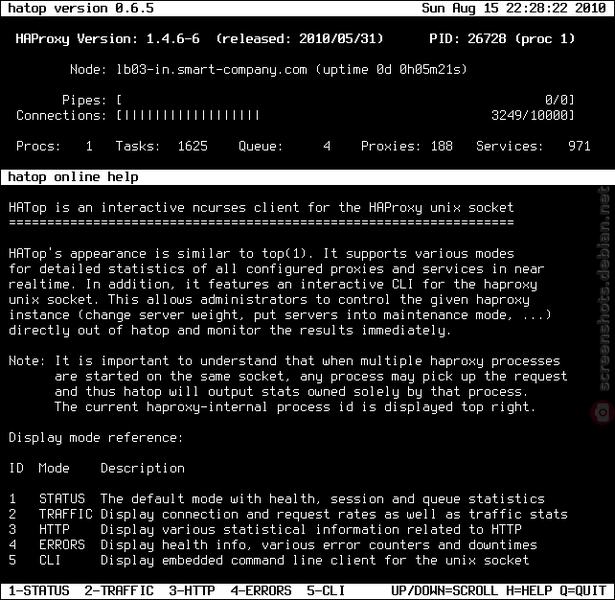The image size is (615, 600).
Task: Click the Pipes usage bar
Action: 345,100
